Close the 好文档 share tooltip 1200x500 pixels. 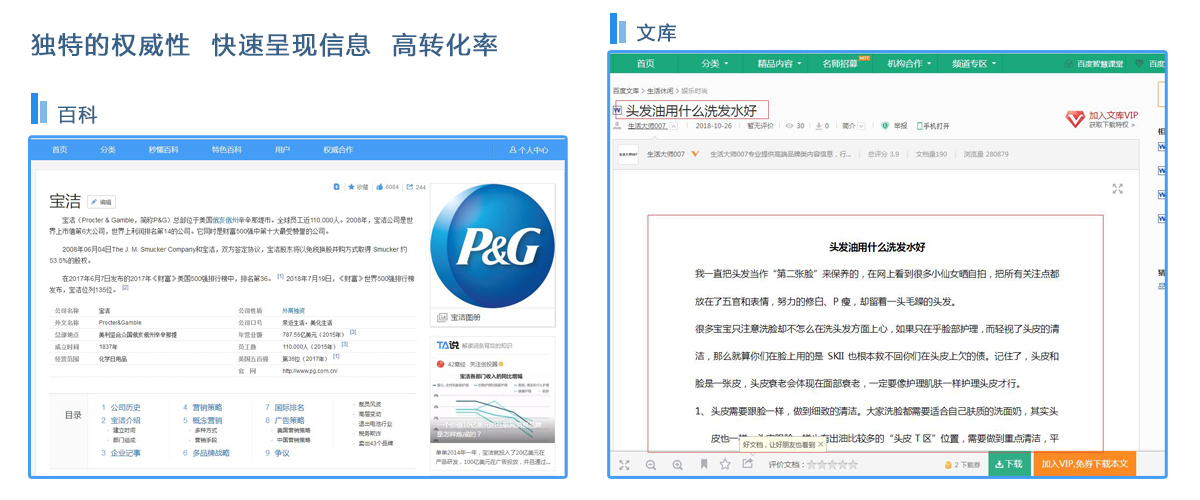pos(821,444)
